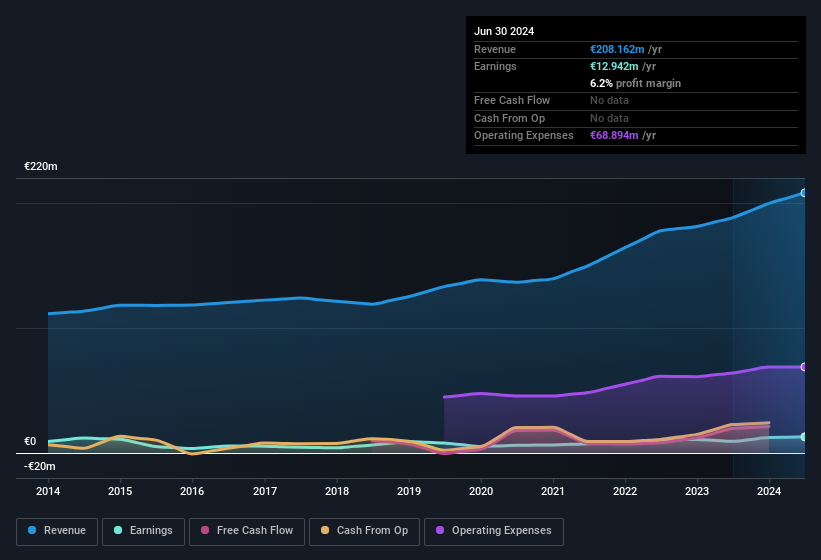Click the orange Cash From Op dot

pyautogui.click(x=325, y=530)
